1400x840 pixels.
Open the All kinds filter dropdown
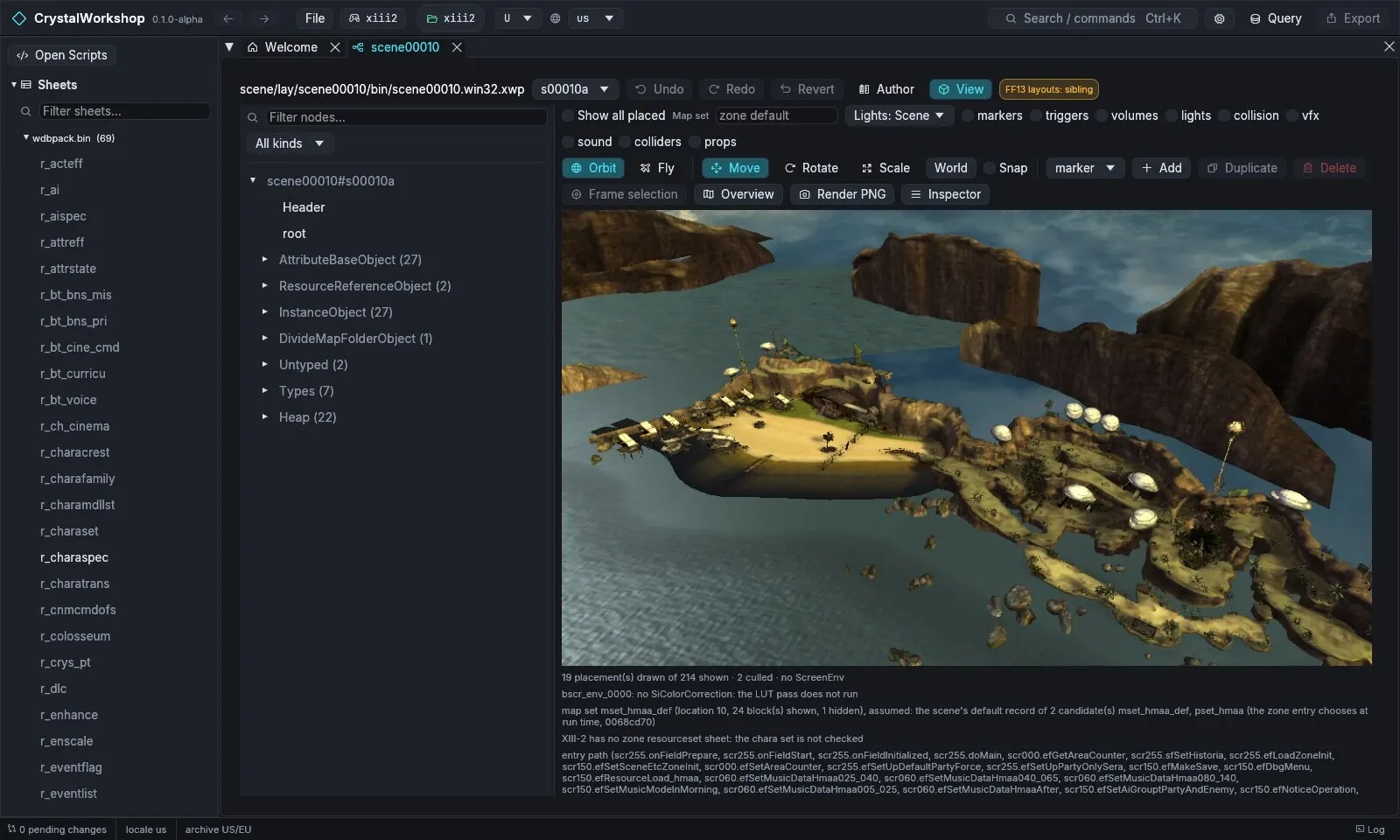pyautogui.click(x=290, y=143)
